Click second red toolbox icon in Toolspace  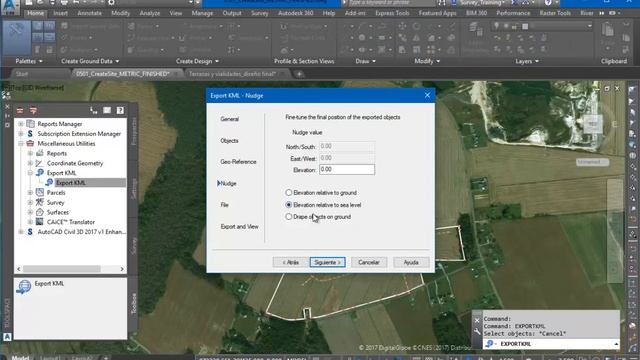33,110
